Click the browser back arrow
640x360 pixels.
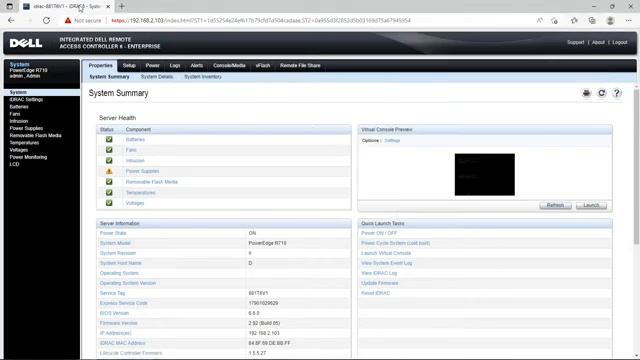[11, 20]
